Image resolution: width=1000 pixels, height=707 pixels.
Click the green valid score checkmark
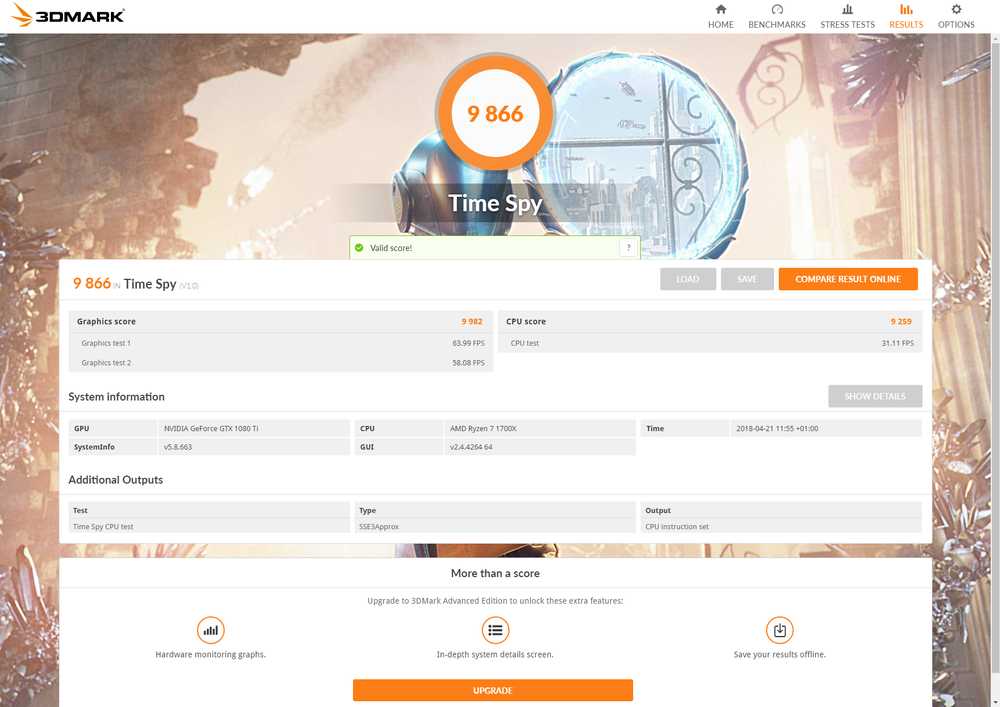click(x=359, y=247)
